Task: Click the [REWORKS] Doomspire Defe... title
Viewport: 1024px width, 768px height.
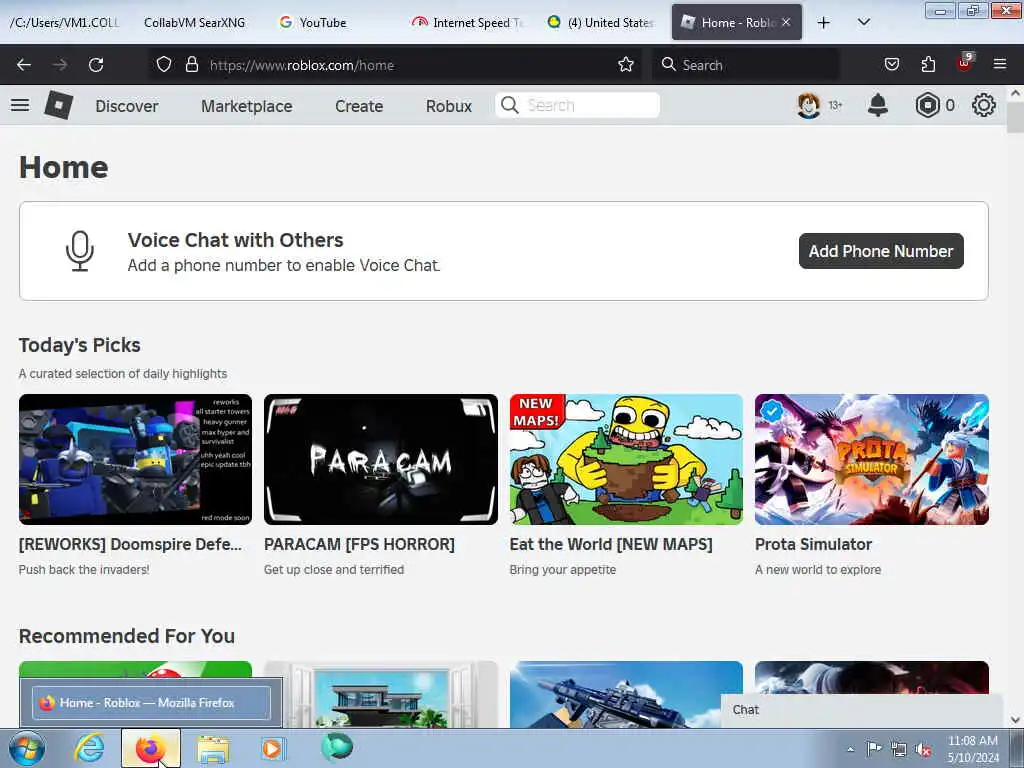Action: click(x=130, y=544)
